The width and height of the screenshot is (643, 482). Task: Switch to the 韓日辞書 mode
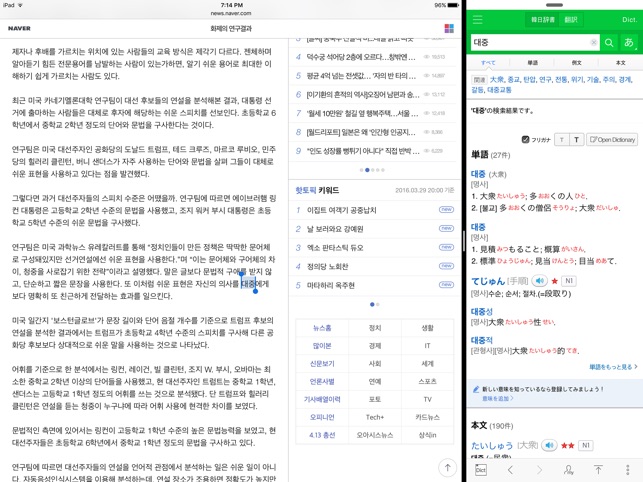point(543,20)
